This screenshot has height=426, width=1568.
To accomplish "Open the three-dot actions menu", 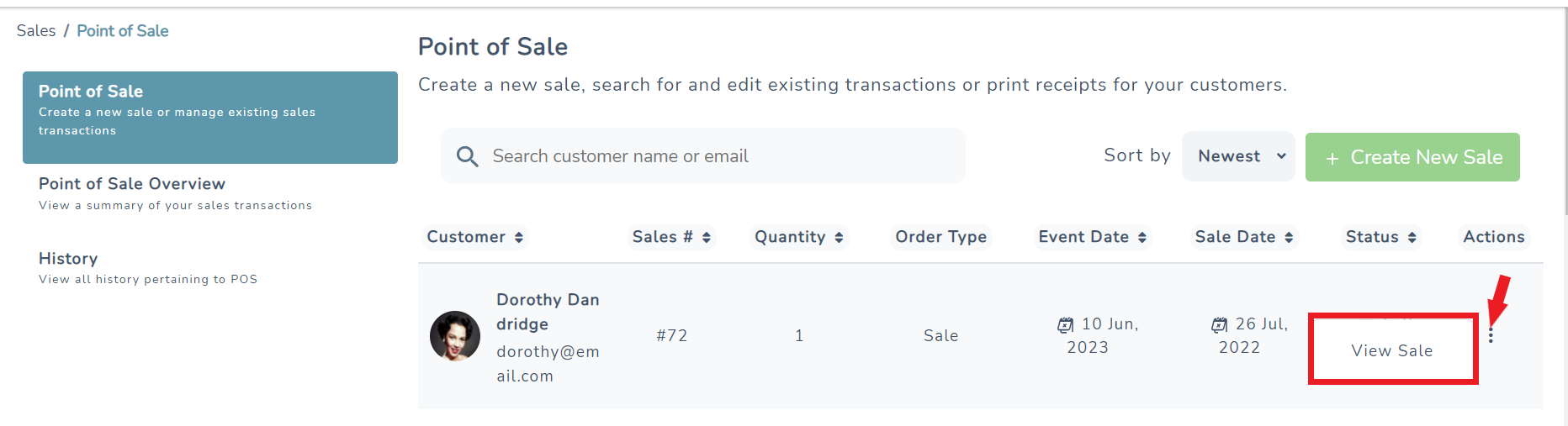I will [x=1491, y=335].
